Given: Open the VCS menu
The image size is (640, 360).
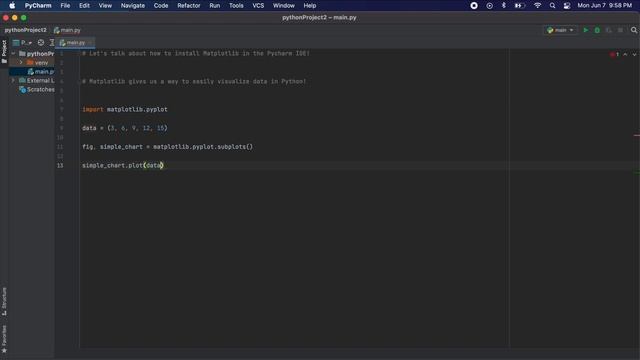Looking at the screenshot, I should click(258, 6).
